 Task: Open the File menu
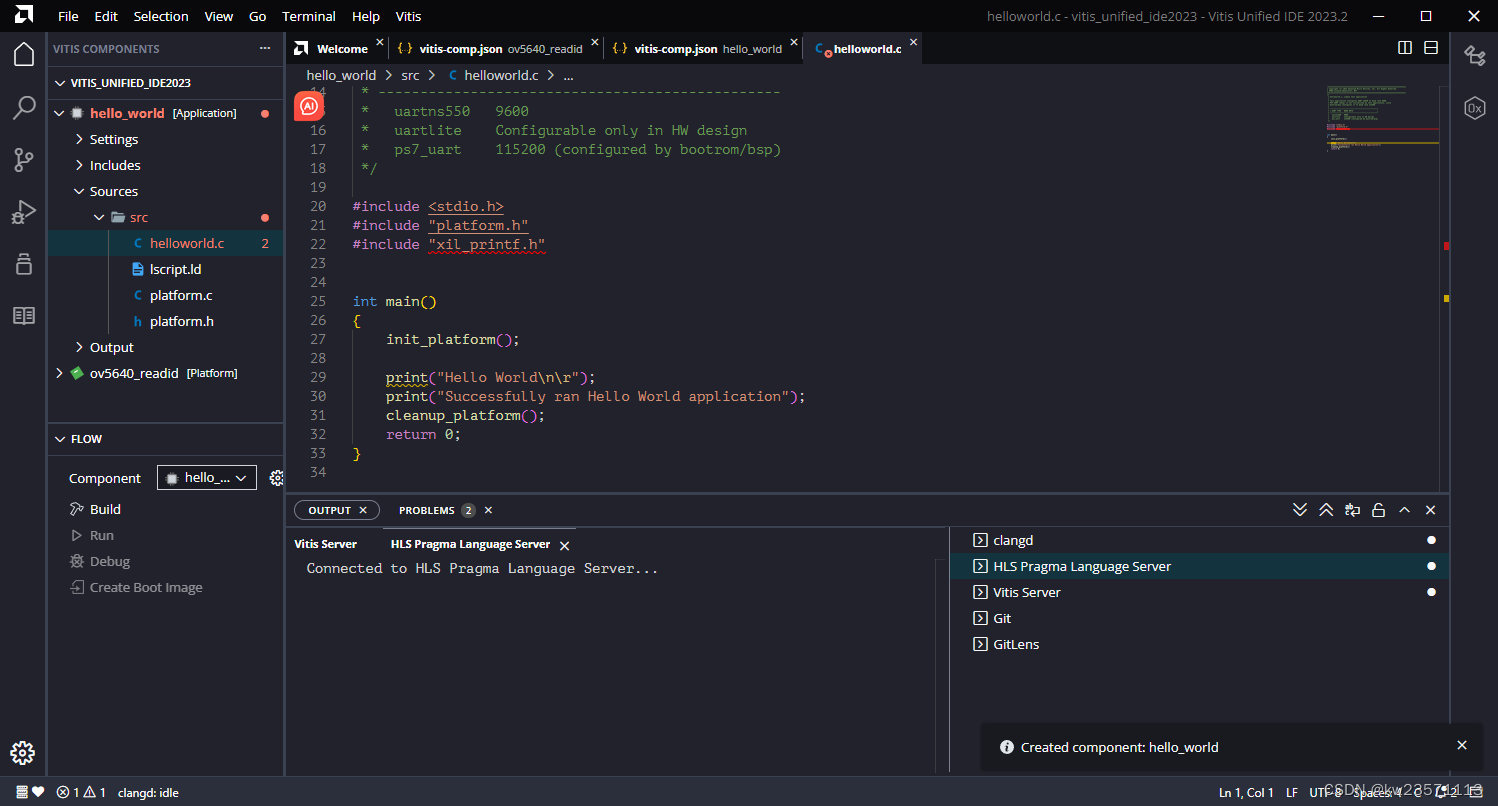coord(68,16)
